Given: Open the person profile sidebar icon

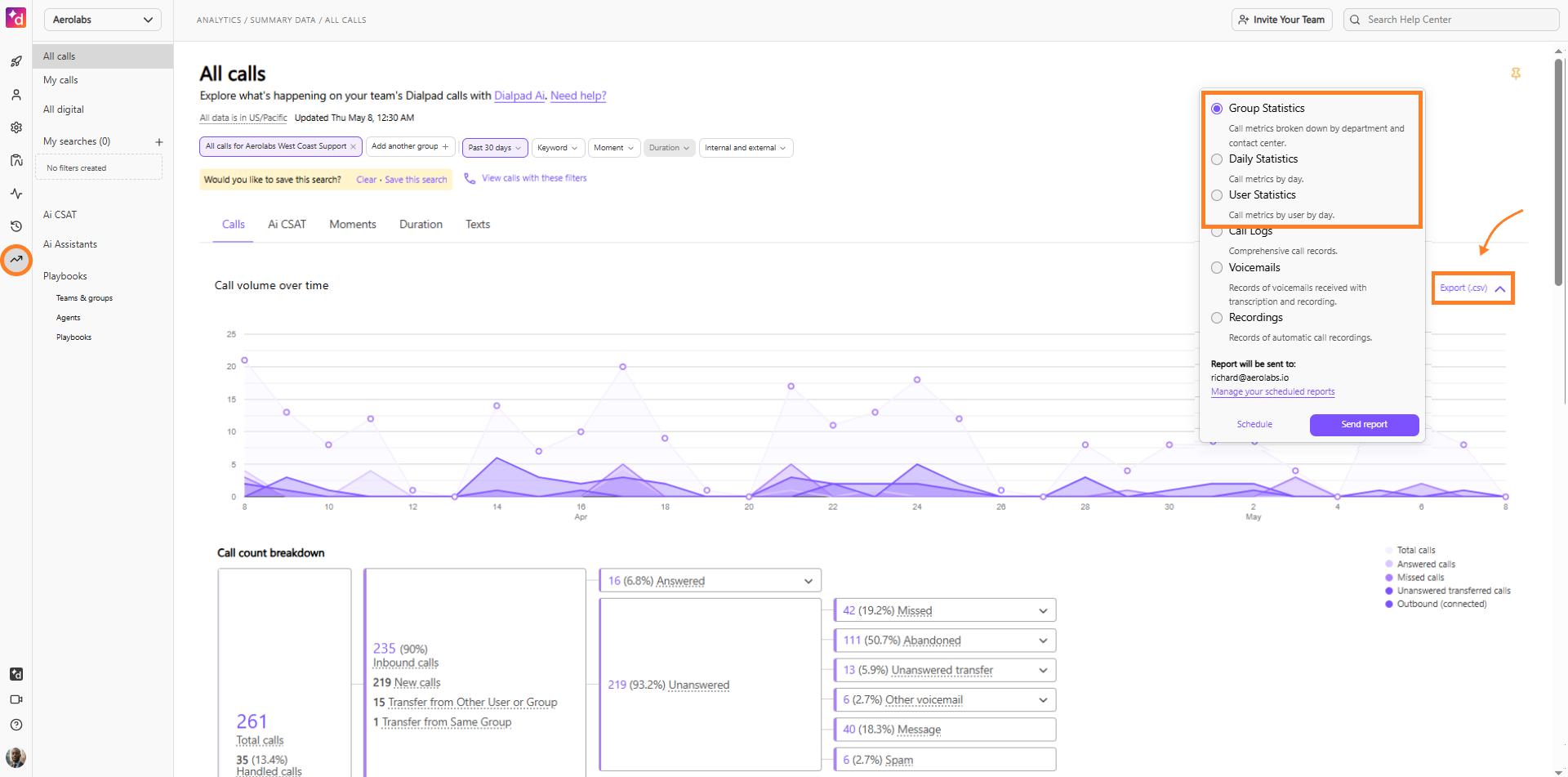Looking at the screenshot, I should (x=16, y=95).
